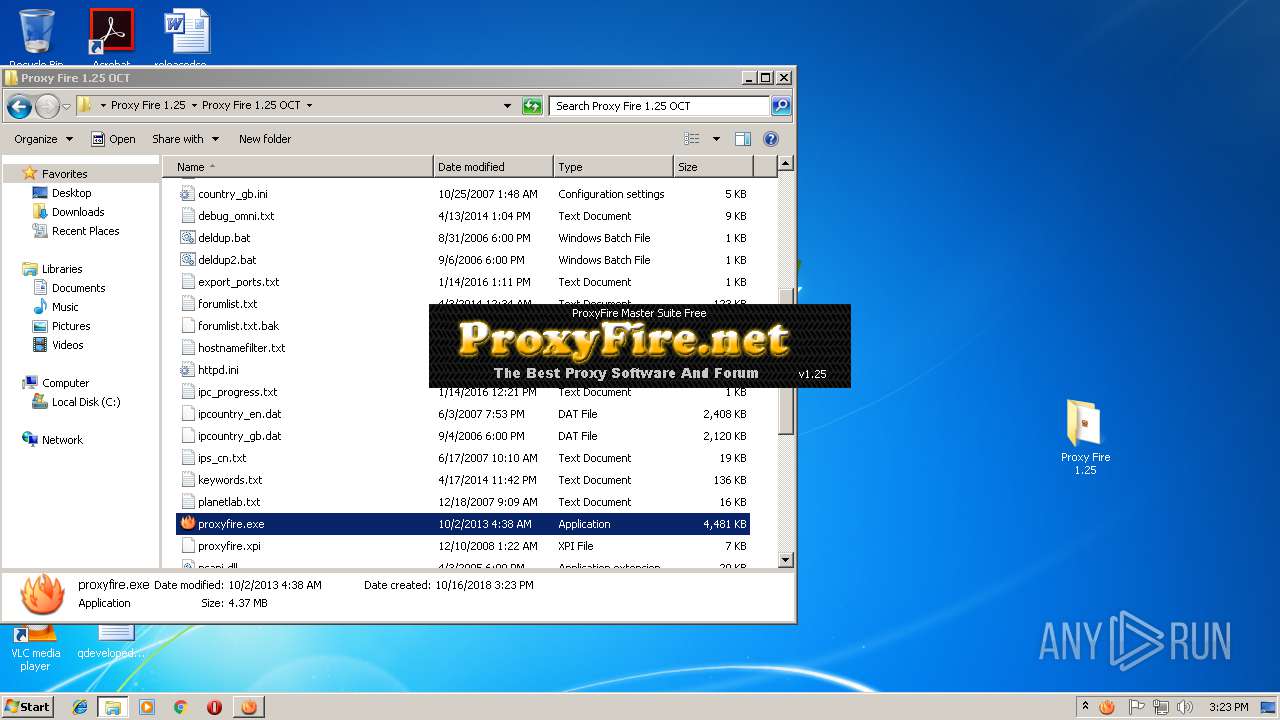The height and width of the screenshot is (720, 1280).
Task: Select Downloads in Favorites
Action: (x=78, y=212)
